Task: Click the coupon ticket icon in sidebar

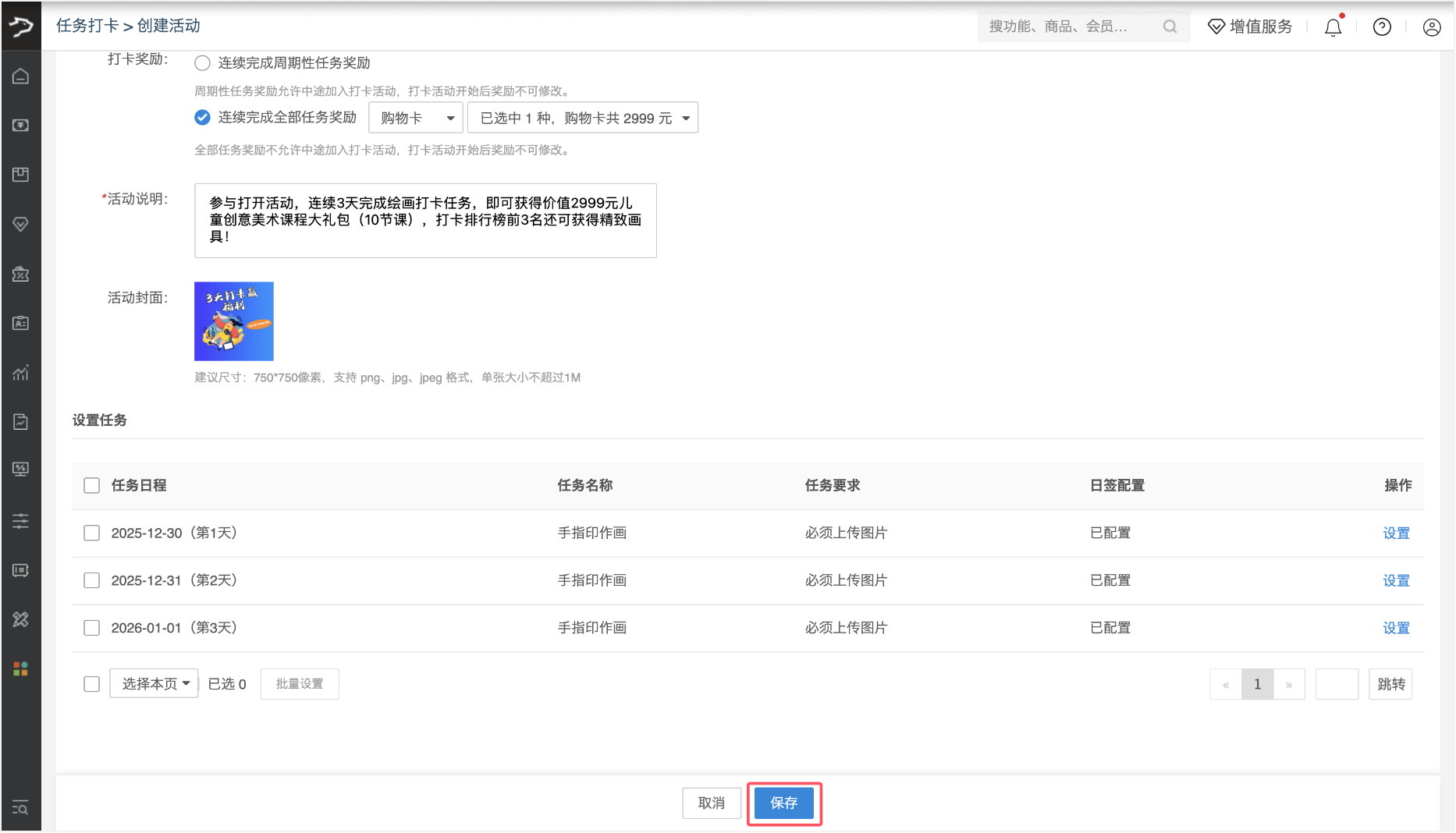Action: pos(21,274)
